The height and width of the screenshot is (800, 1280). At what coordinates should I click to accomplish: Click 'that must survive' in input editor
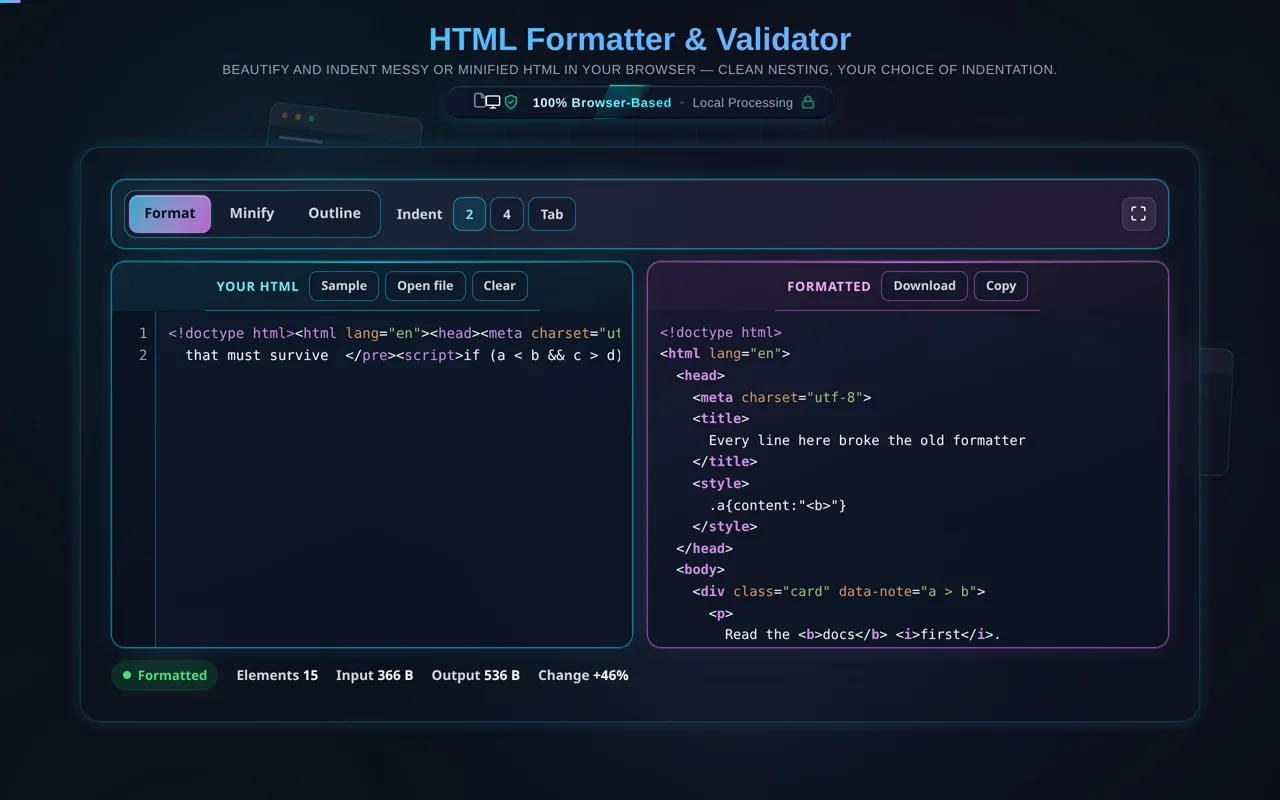pos(257,355)
